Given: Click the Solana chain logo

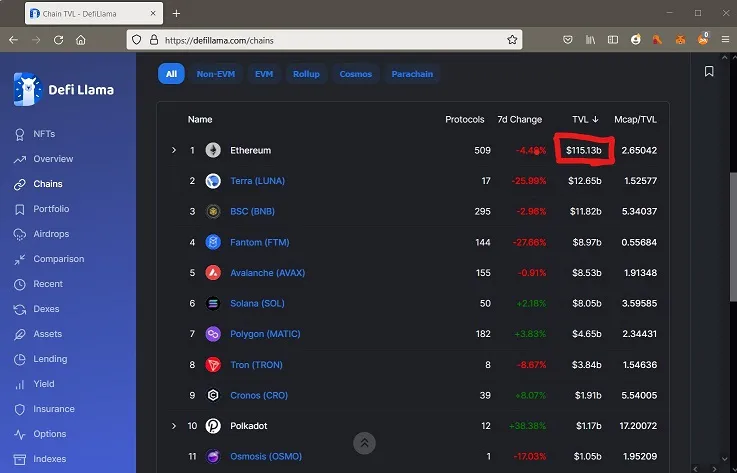Looking at the screenshot, I should (213, 303).
